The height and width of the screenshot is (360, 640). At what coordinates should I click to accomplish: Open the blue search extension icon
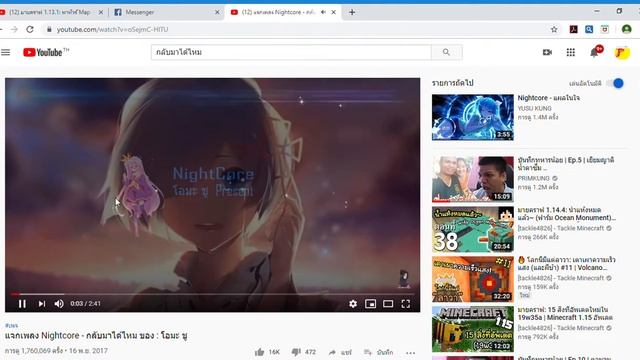coord(589,29)
